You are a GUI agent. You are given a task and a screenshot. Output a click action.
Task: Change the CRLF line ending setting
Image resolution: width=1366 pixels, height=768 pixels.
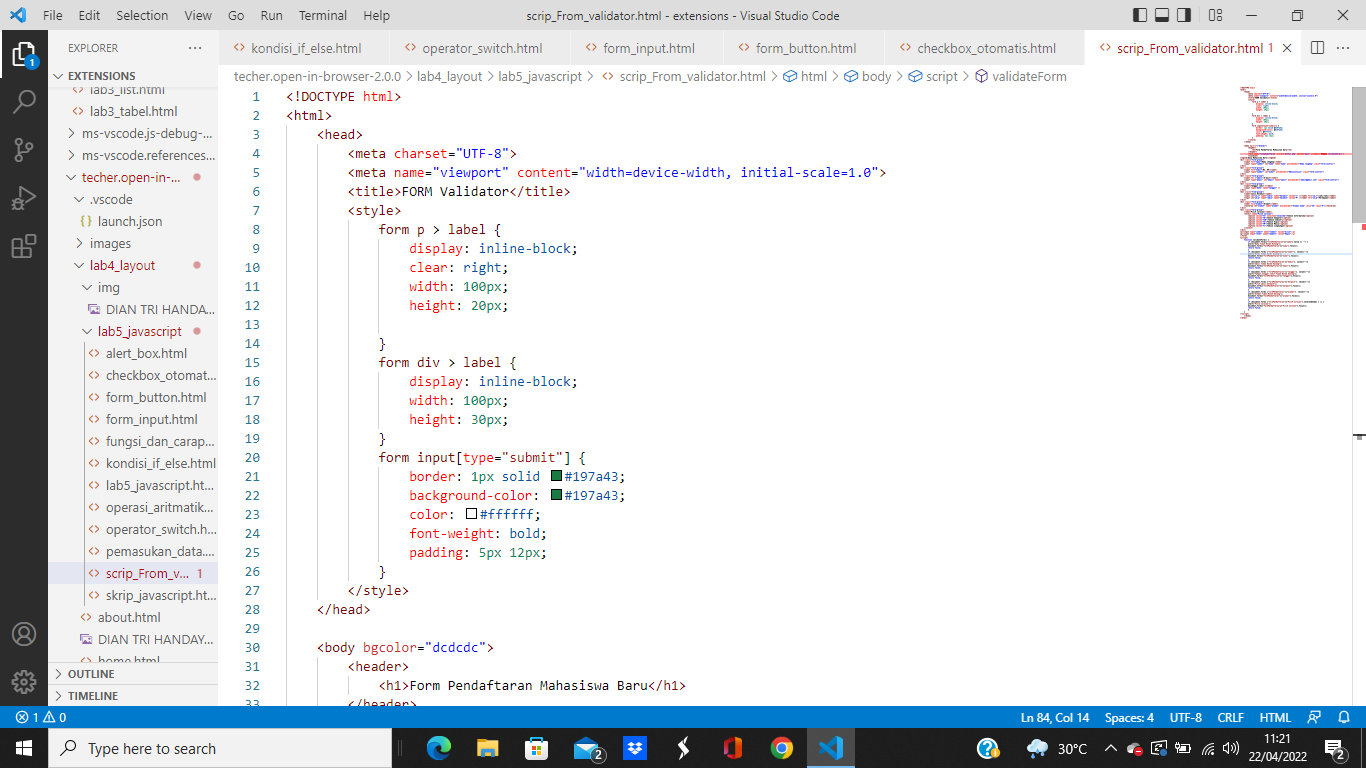1230,717
